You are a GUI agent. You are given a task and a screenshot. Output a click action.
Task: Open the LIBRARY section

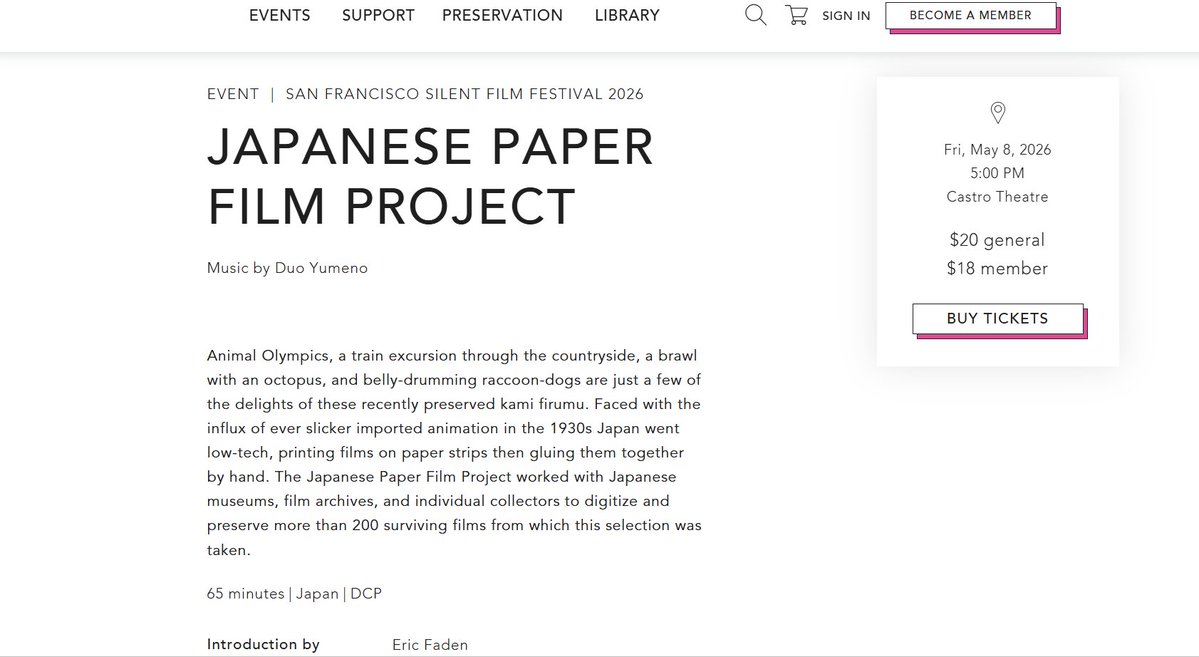(x=626, y=15)
